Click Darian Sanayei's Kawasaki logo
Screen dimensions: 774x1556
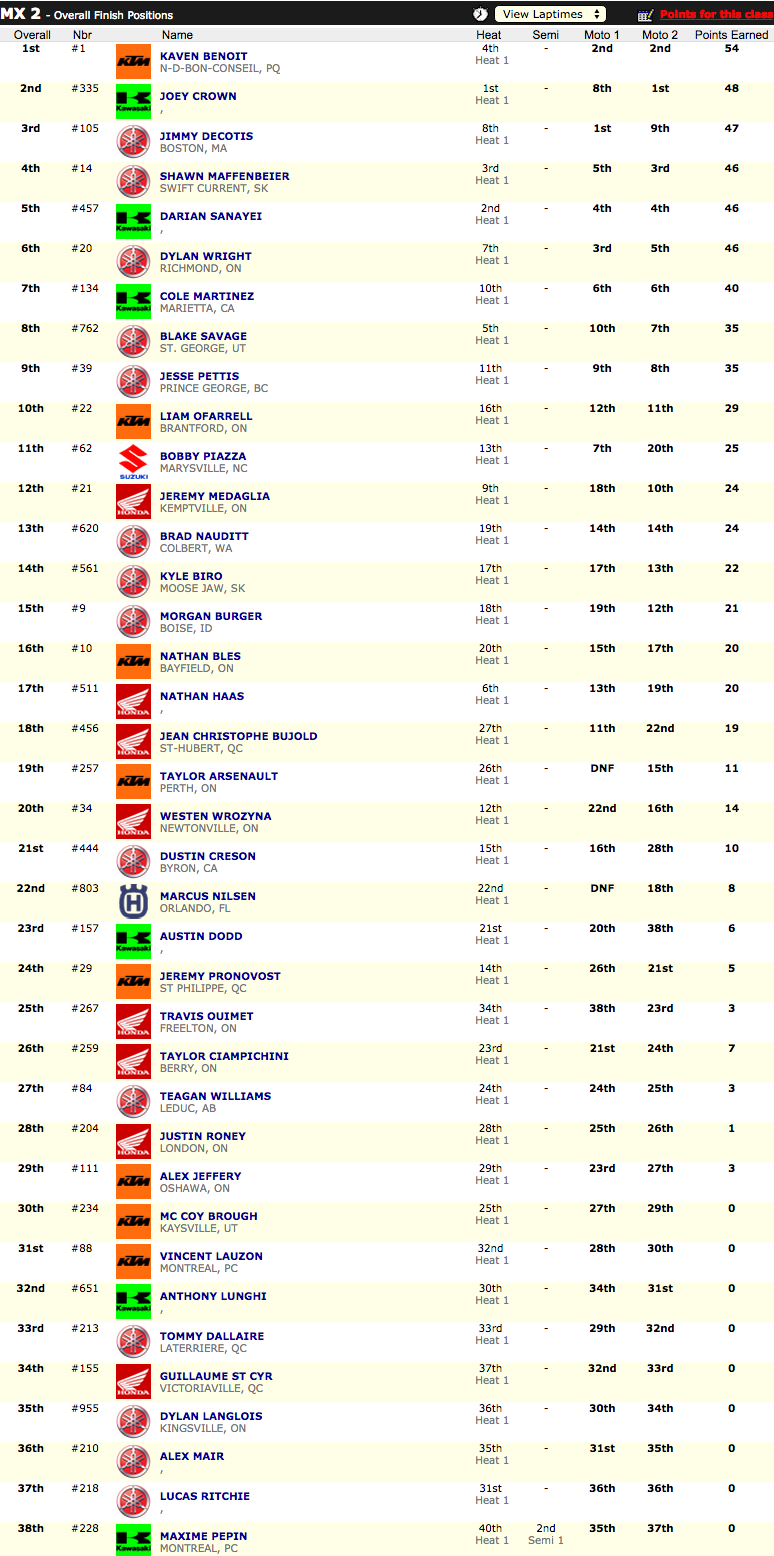pos(133,221)
